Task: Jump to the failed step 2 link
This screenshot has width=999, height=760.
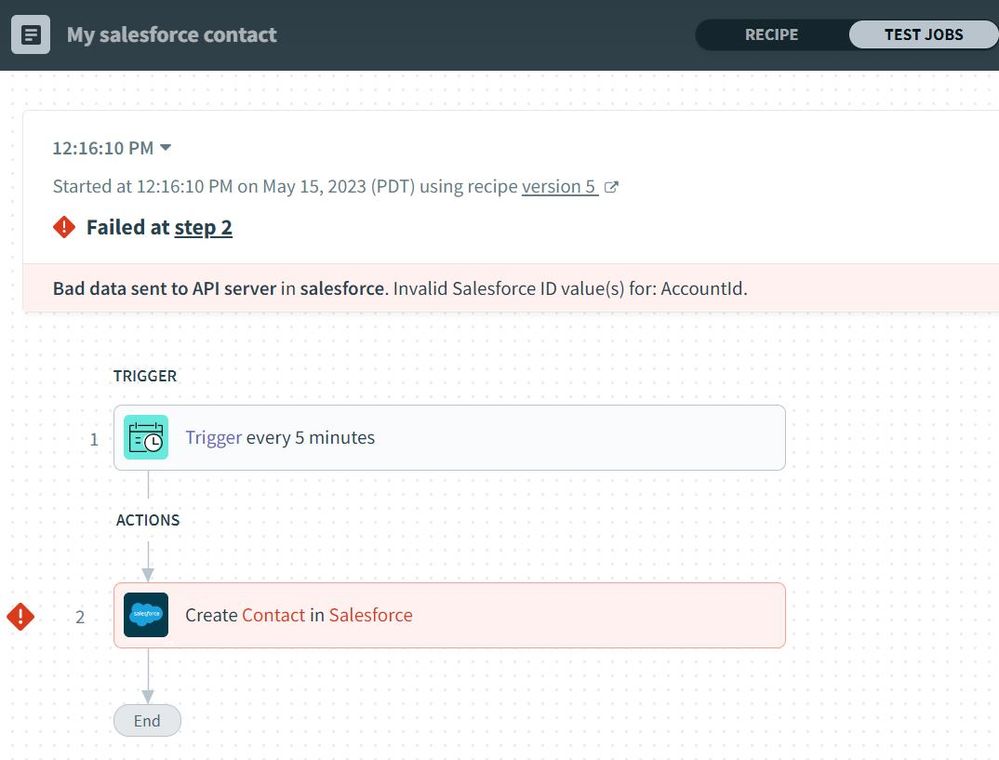Action: click(x=203, y=227)
